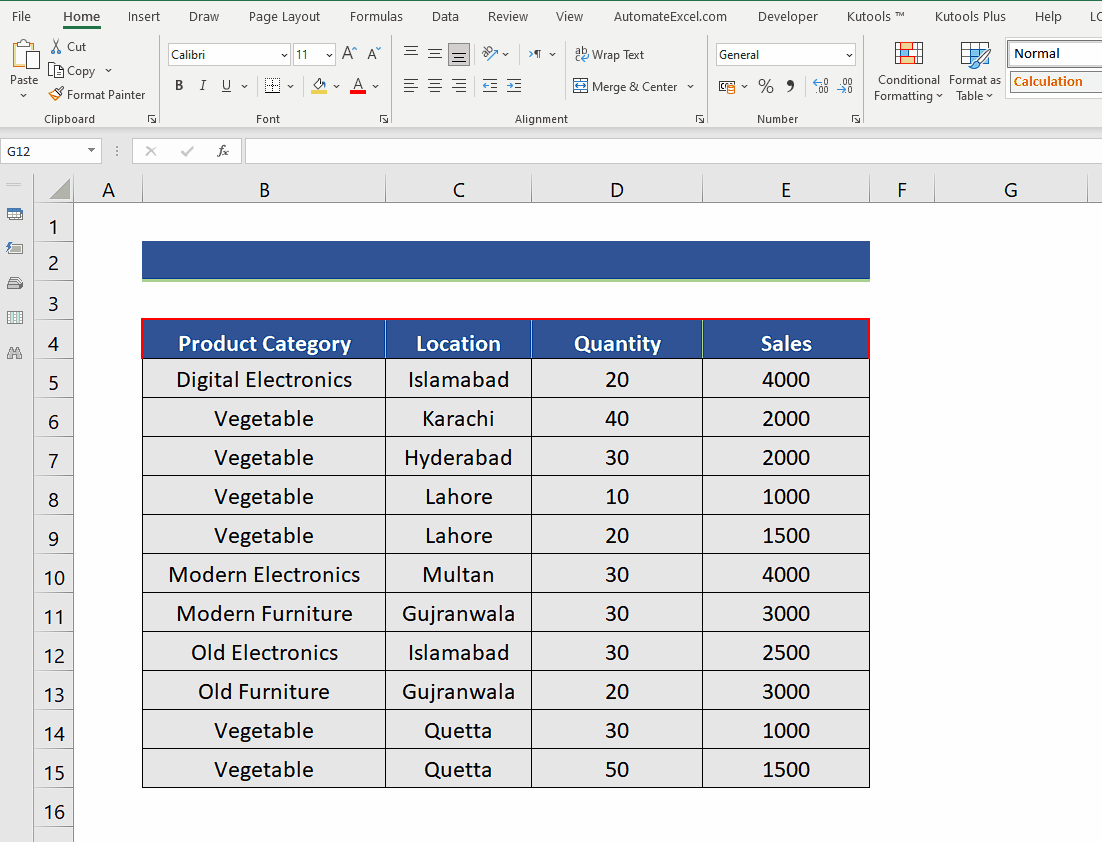Click the Format as Table button
The image size is (1102, 842).
(x=974, y=70)
